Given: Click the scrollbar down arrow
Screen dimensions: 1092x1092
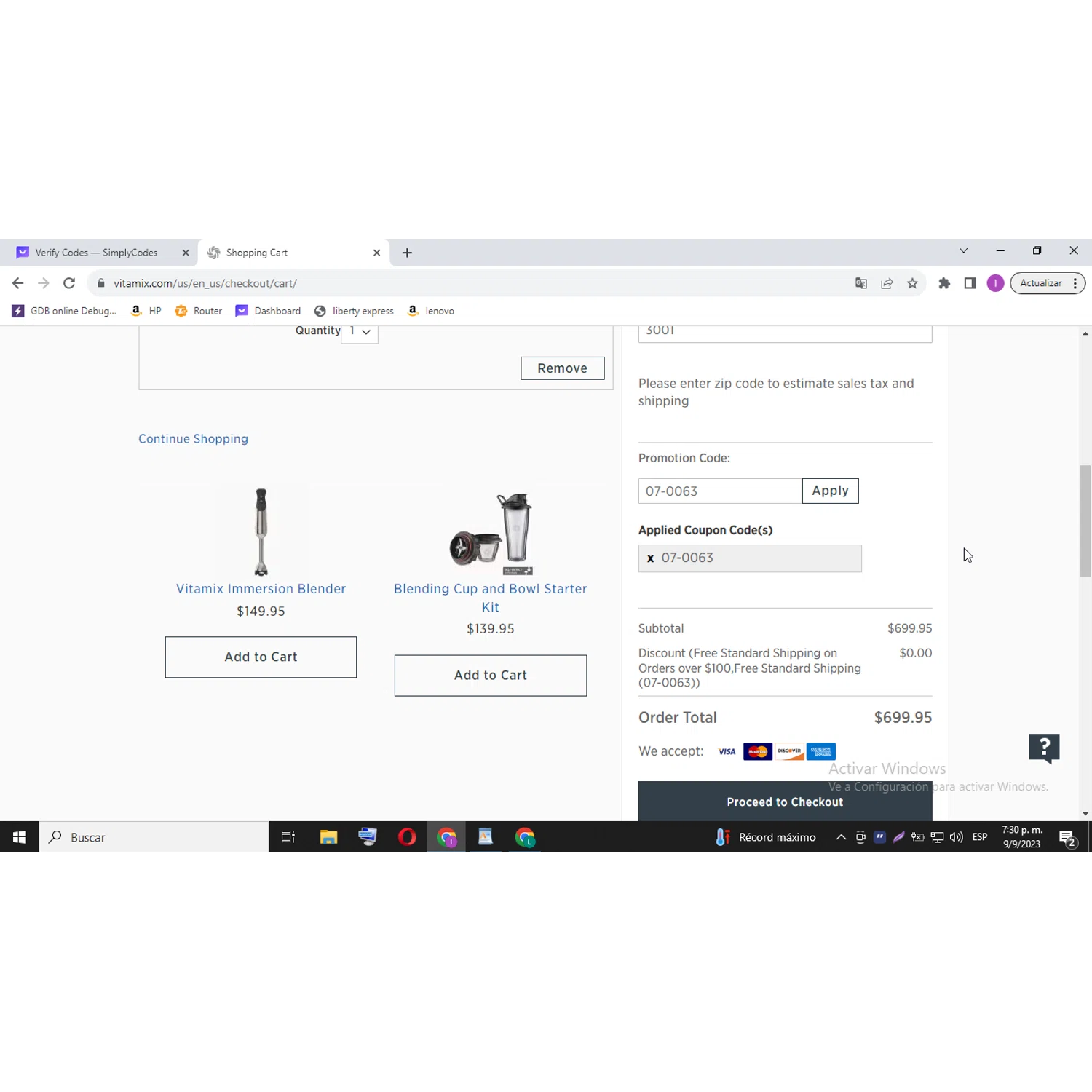Looking at the screenshot, I should tap(1085, 814).
